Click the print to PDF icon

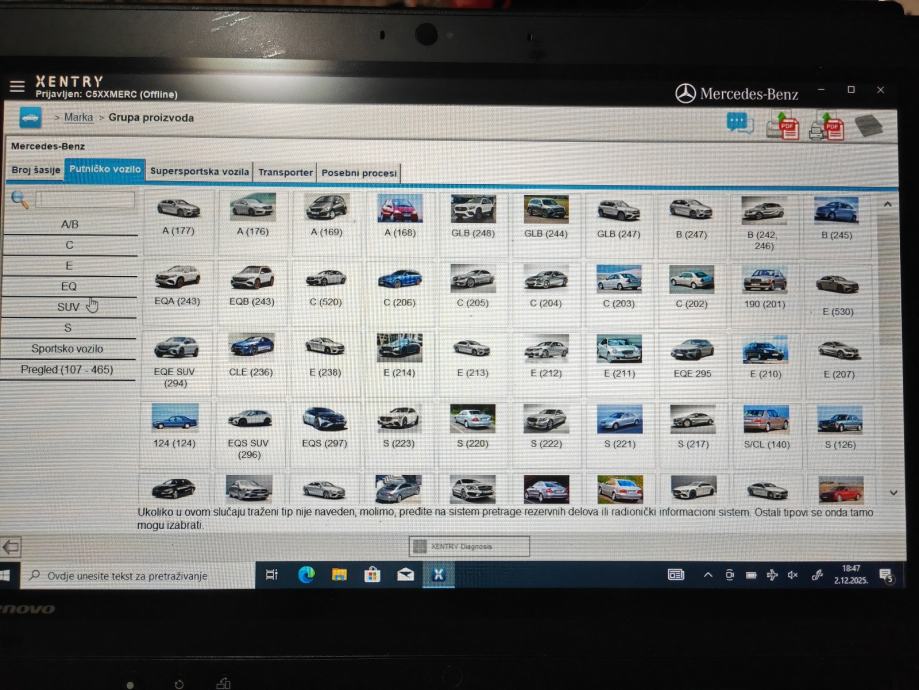pos(826,125)
